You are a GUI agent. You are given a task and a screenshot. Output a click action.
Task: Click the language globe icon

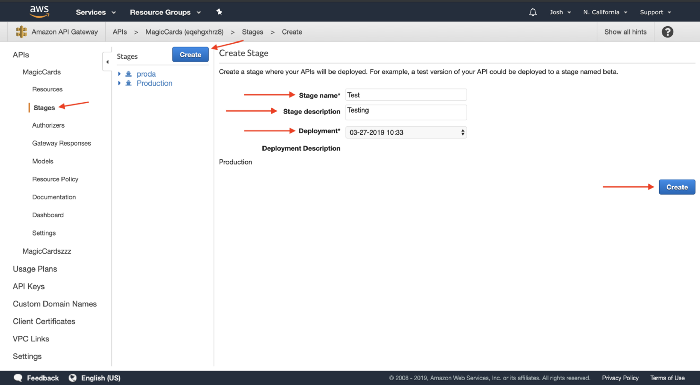72,378
